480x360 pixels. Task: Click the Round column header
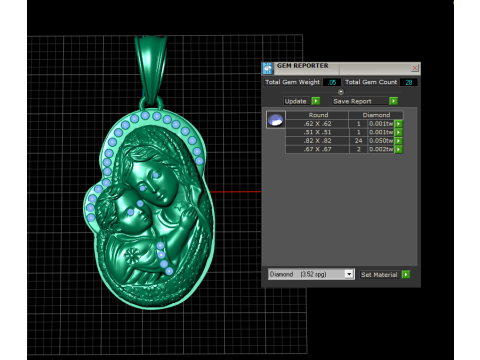[317, 115]
